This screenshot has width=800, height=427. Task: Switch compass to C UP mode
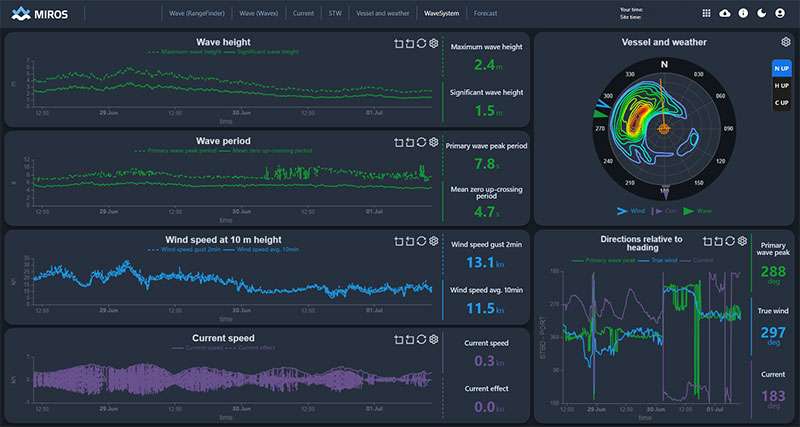[781, 103]
